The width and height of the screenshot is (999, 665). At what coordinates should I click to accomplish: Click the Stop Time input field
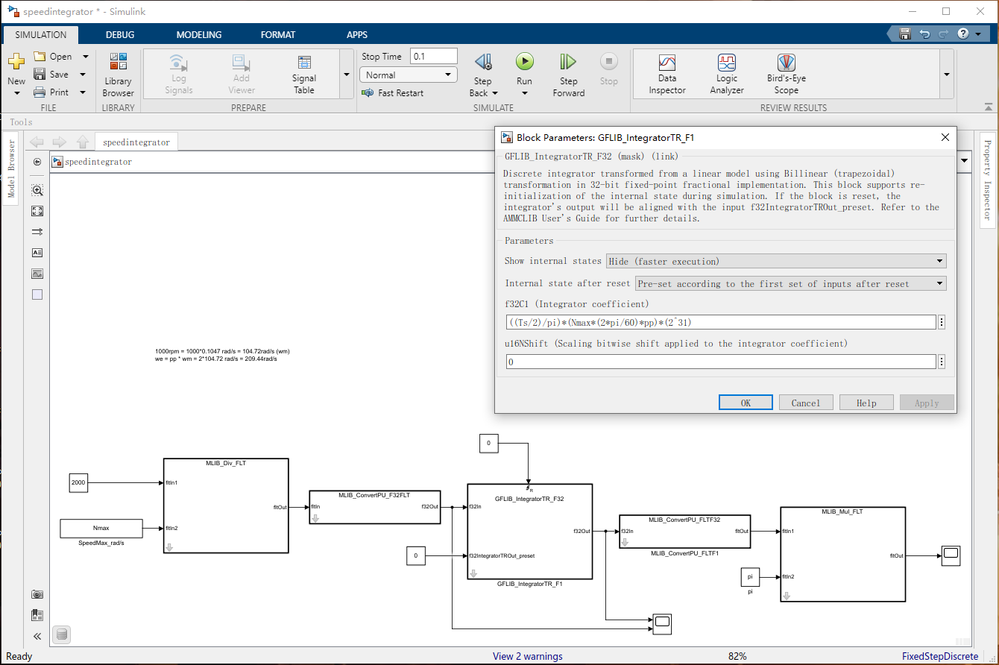[x=434, y=56]
